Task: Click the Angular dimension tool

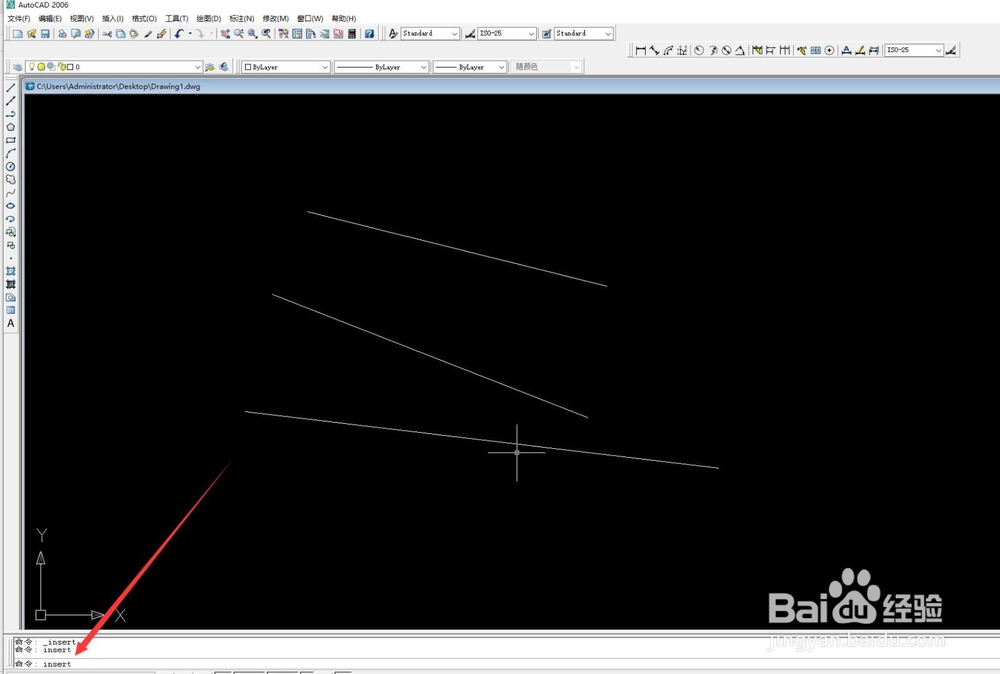Action: 740,50
